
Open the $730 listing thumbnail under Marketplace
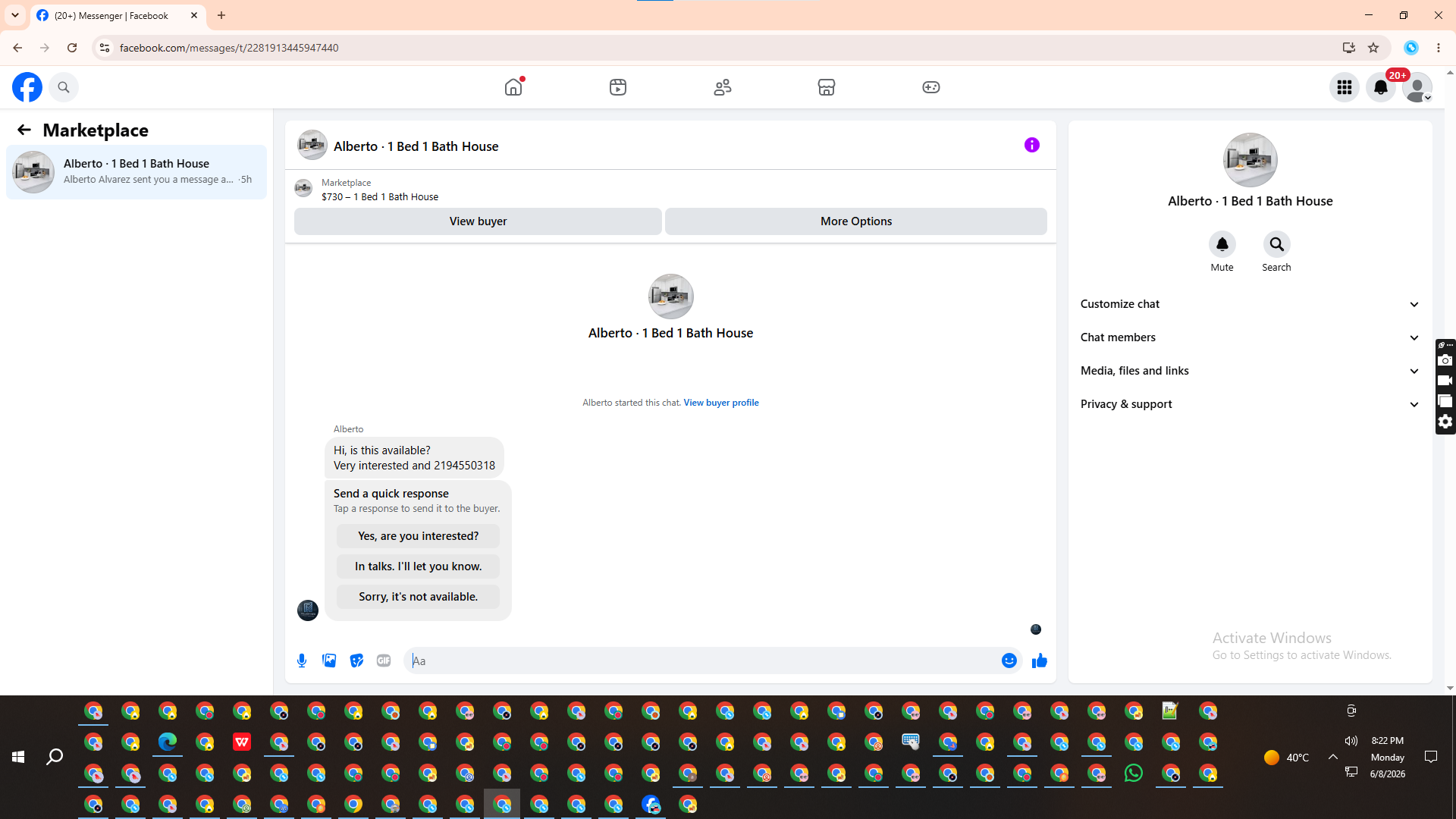tap(303, 188)
